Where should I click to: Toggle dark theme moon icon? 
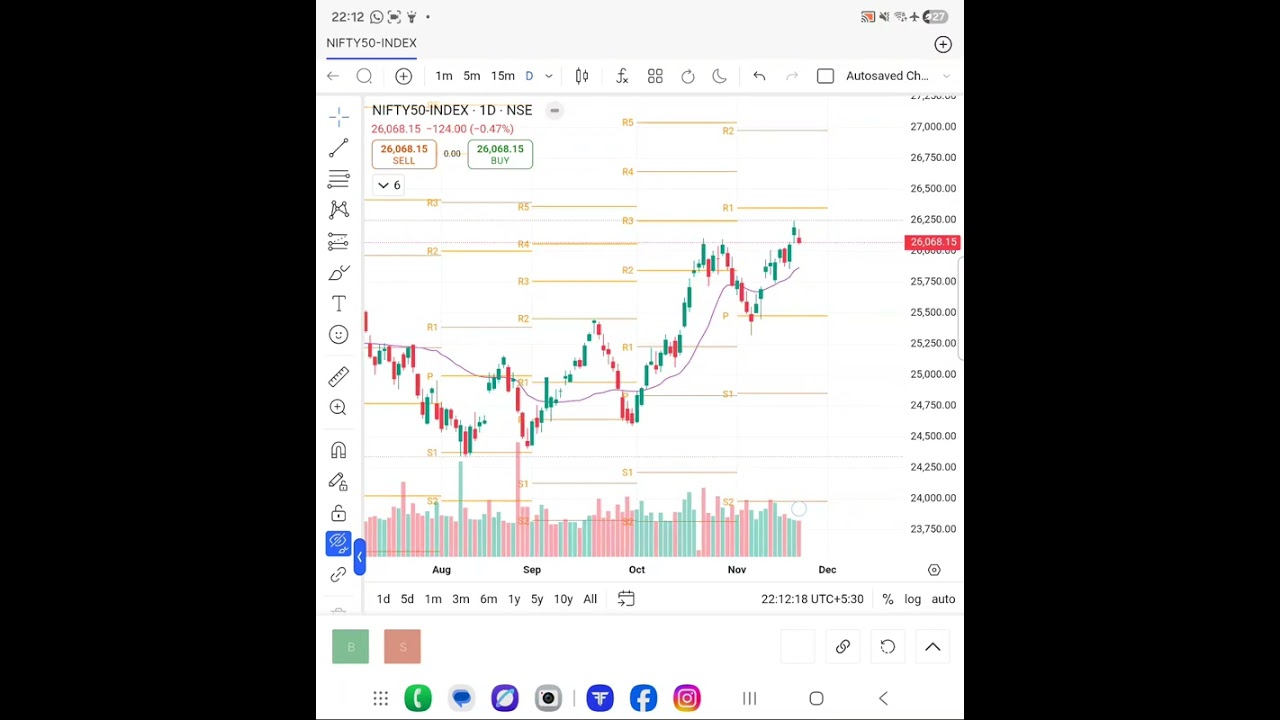click(x=719, y=76)
